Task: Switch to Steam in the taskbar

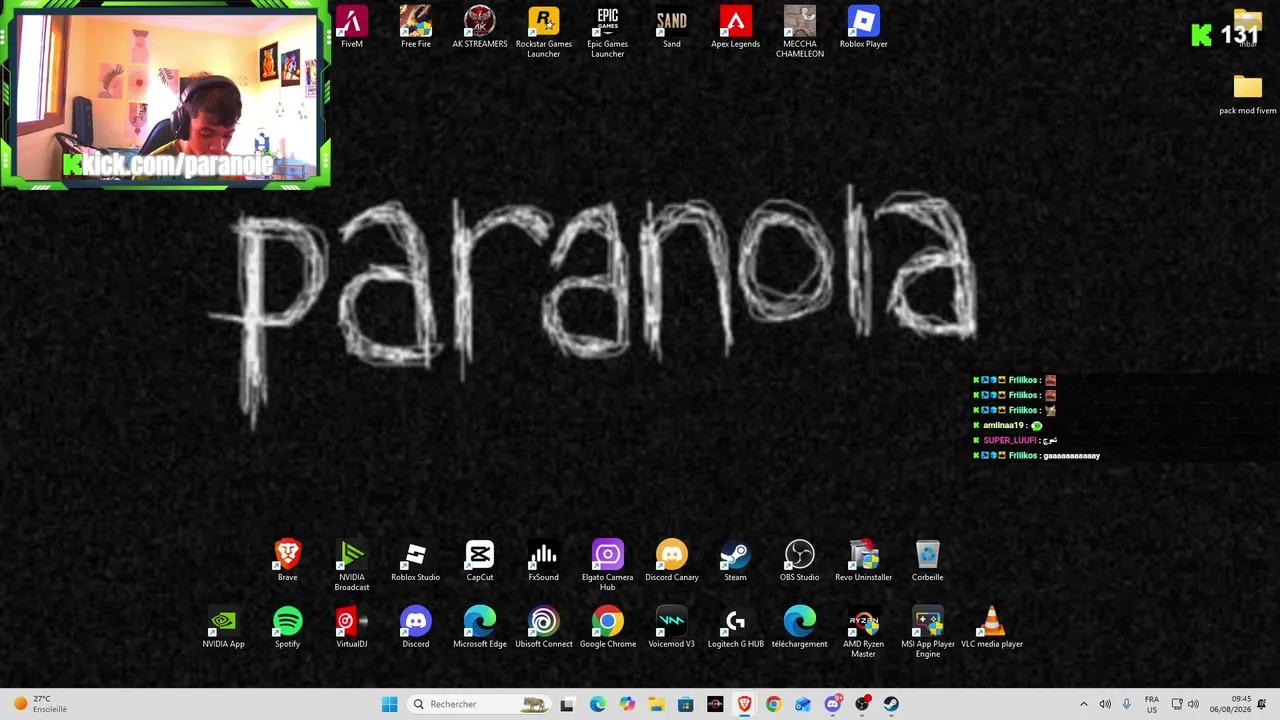Action: tap(891, 704)
